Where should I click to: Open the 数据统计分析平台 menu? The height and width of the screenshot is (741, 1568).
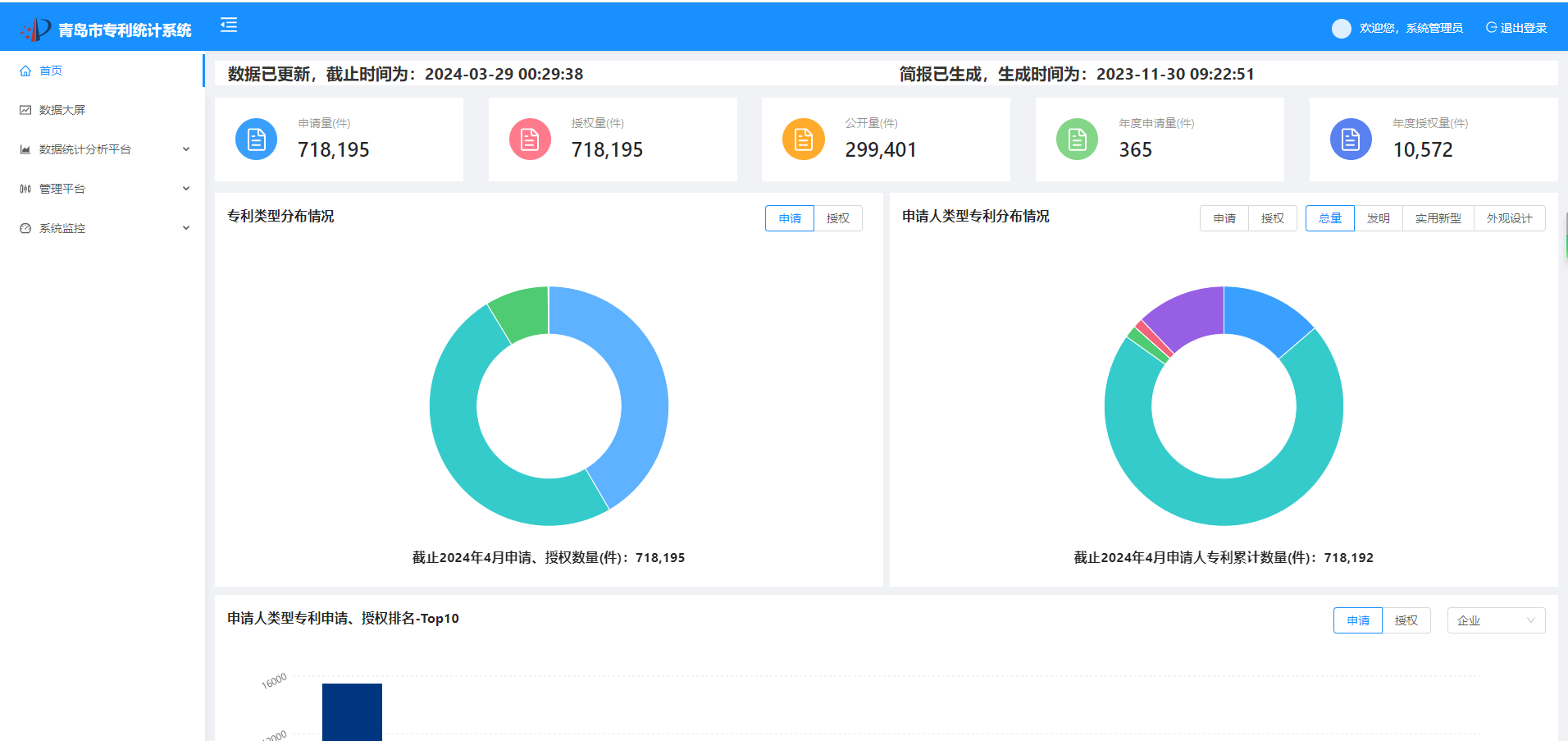click(102, 149)
